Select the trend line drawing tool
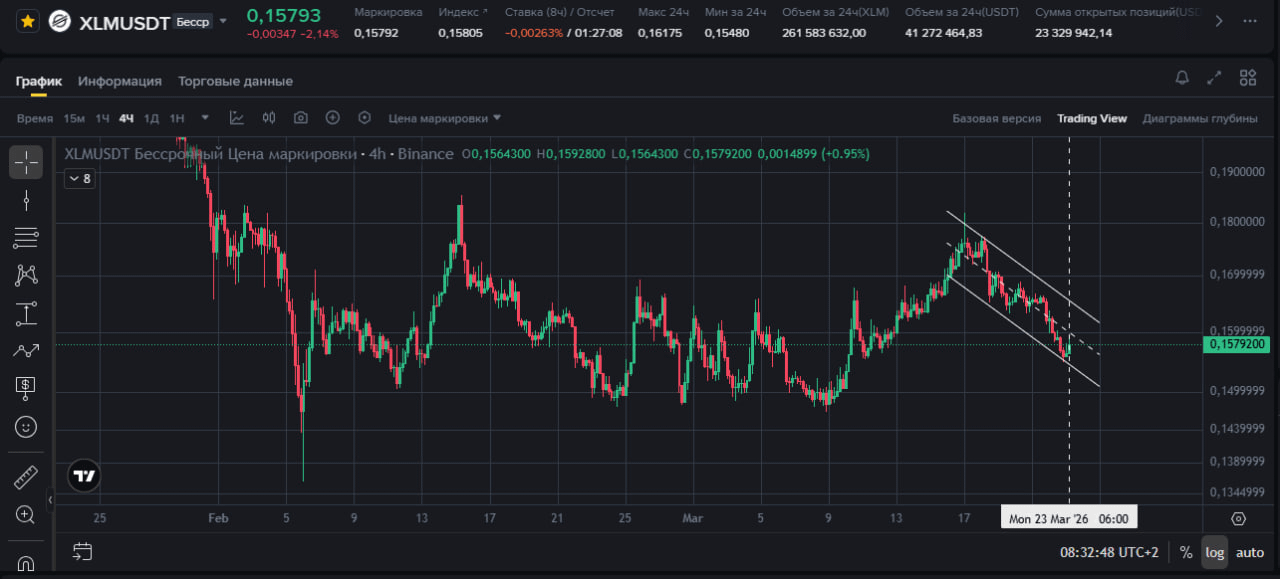 [x=26, y=200]
